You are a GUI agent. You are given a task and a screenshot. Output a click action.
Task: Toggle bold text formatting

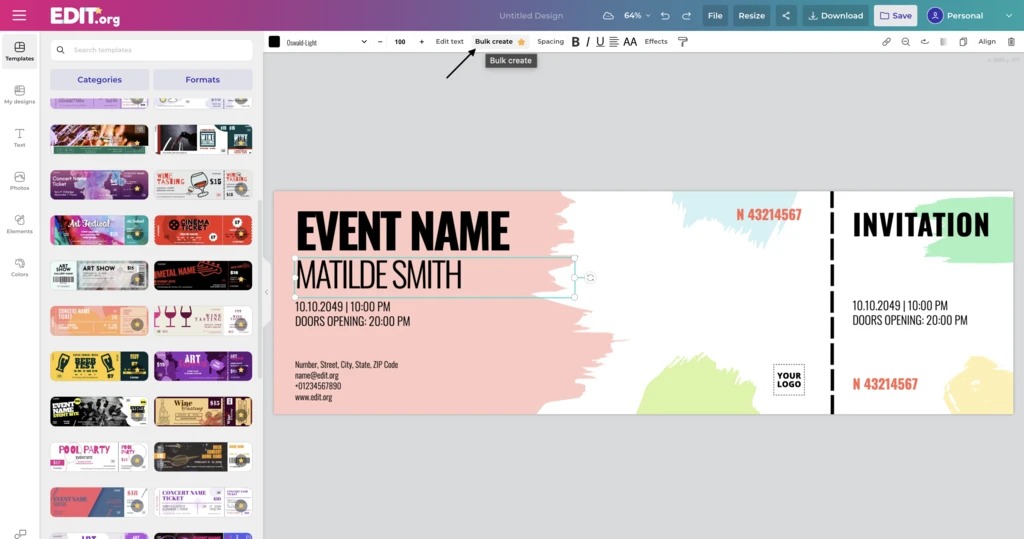point(575,42)
